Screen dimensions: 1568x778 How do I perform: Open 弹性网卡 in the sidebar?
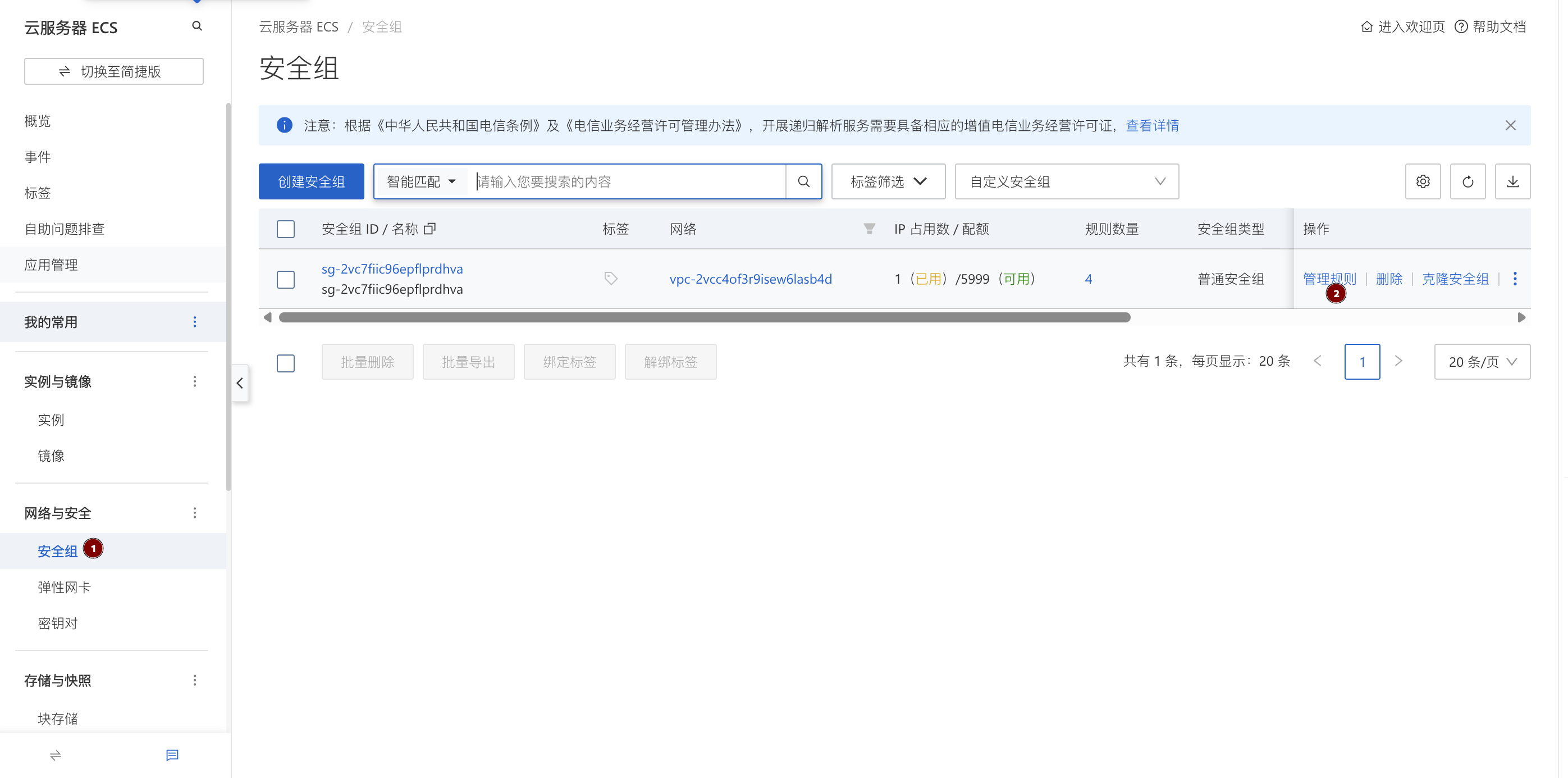(x=64, y=586)
